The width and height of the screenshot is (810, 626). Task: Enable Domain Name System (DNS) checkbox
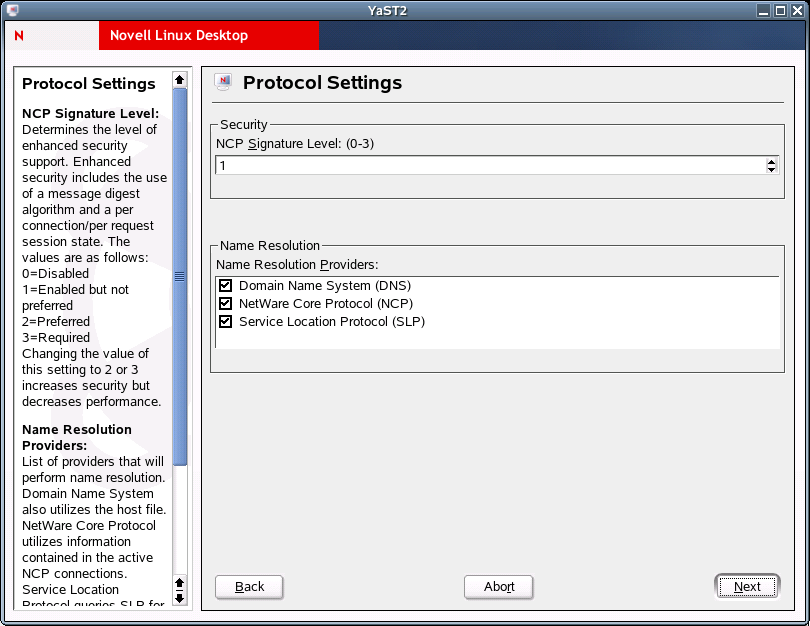(x=225, y=286)
